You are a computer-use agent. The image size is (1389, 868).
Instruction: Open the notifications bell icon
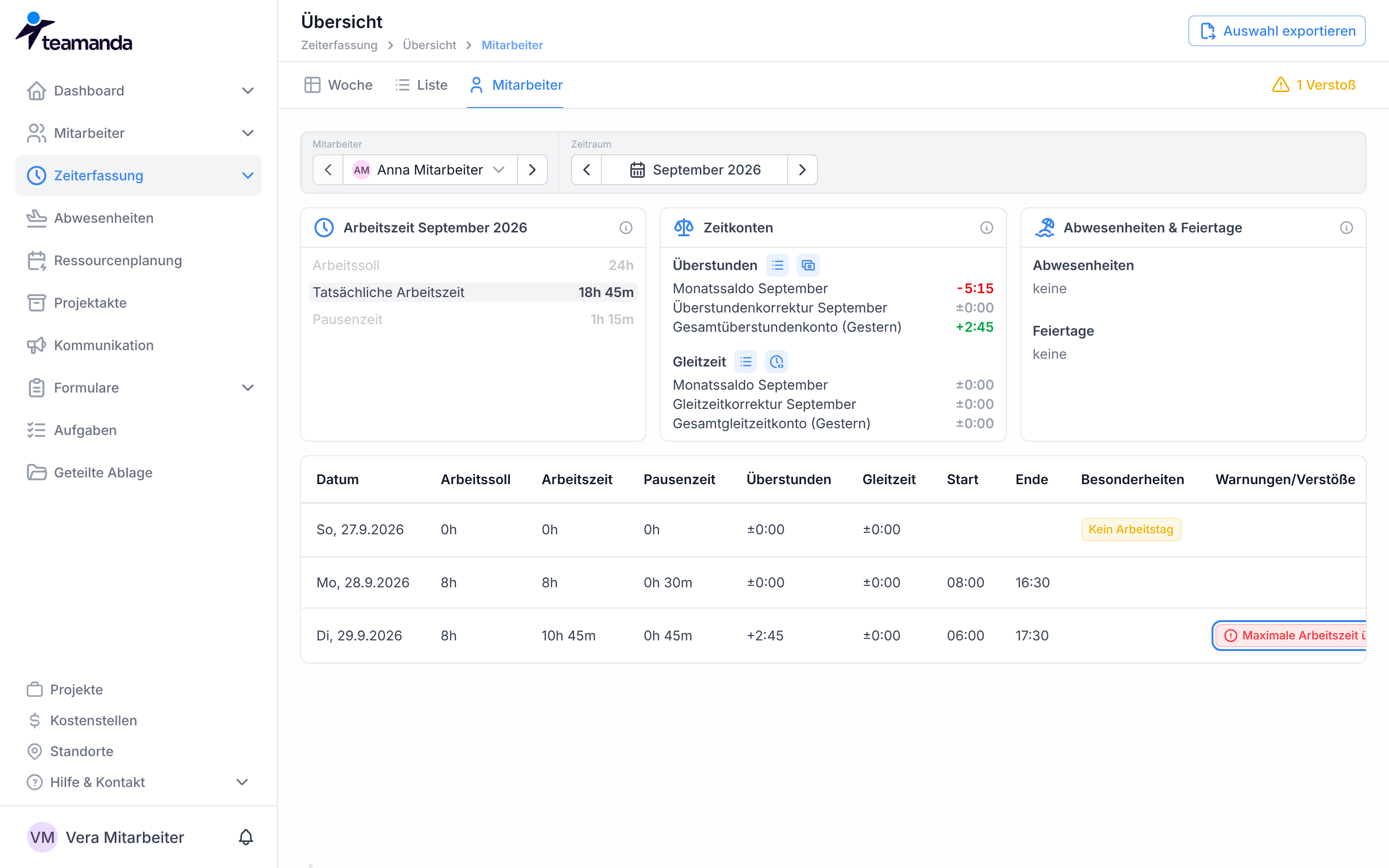[245, 837]
